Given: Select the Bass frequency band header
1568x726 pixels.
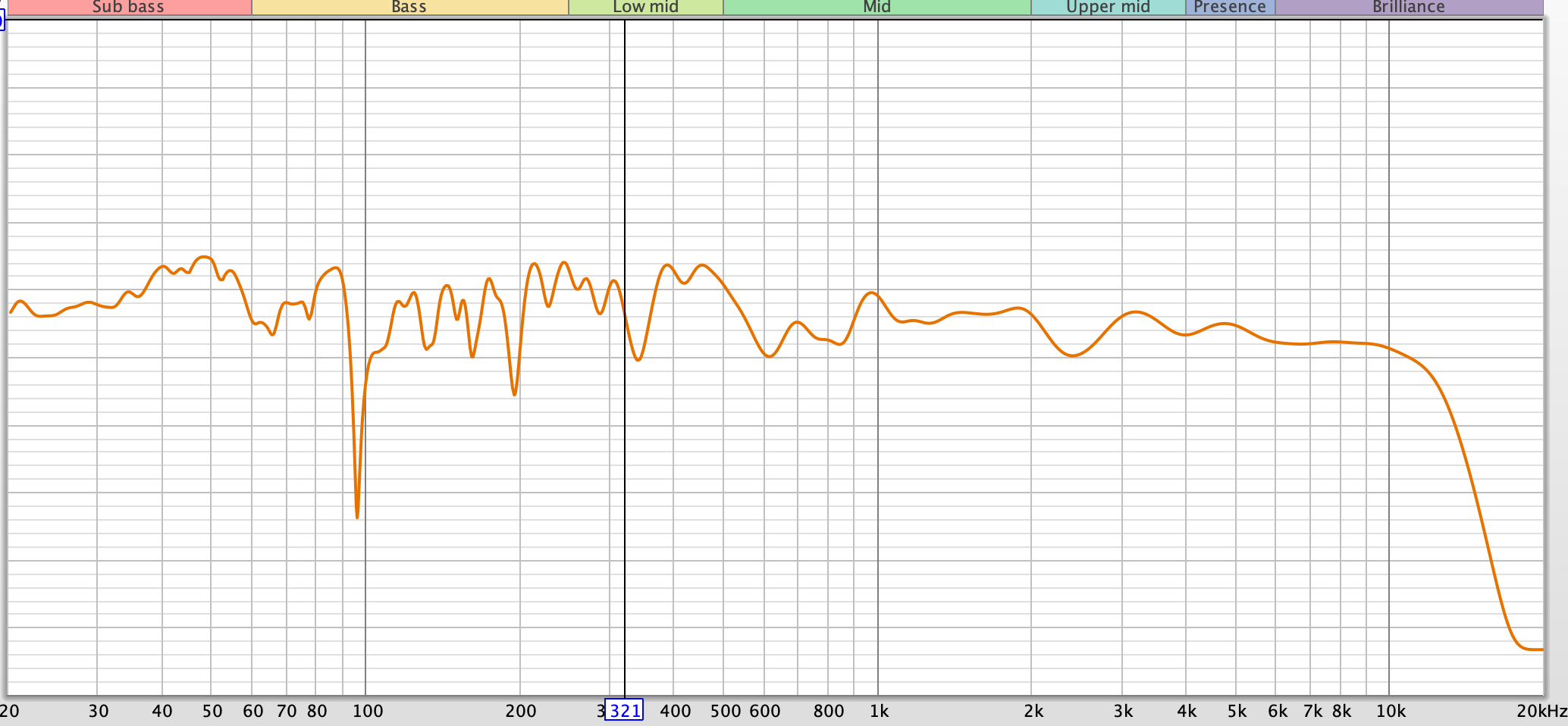Looking at the screenshot, I should [x=409, y=8].
